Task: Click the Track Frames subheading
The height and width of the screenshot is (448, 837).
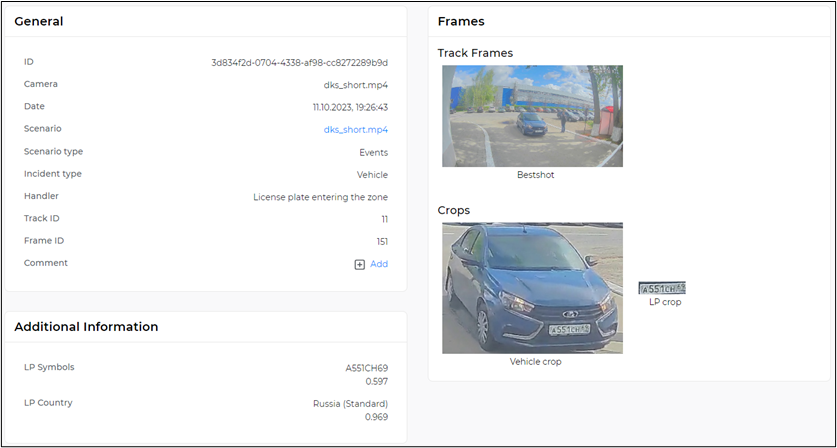Action: [475, 53]
